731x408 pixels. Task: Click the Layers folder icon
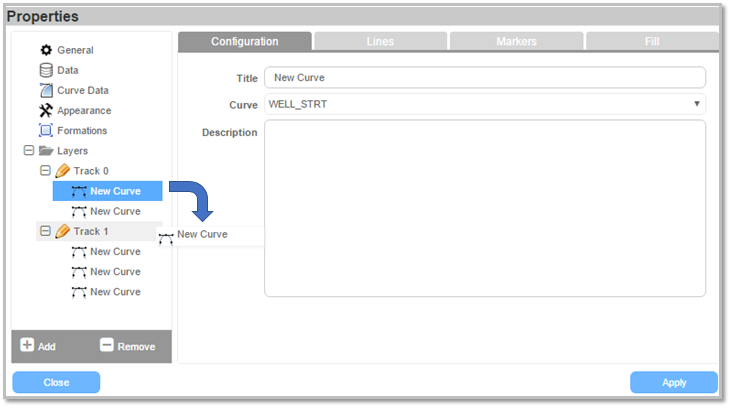(x=46, y=151)
